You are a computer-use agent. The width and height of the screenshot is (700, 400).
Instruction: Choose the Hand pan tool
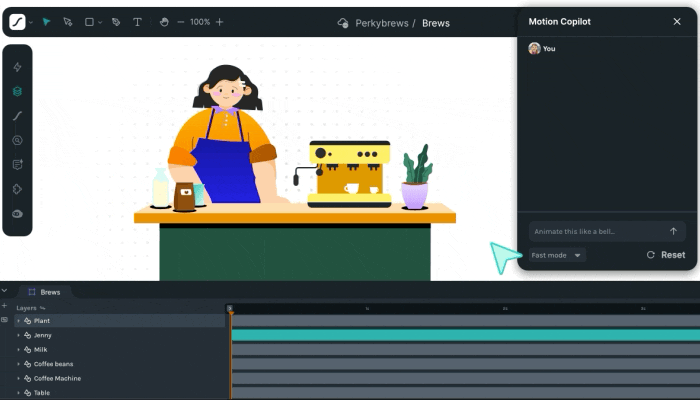(x=164, y=22)
